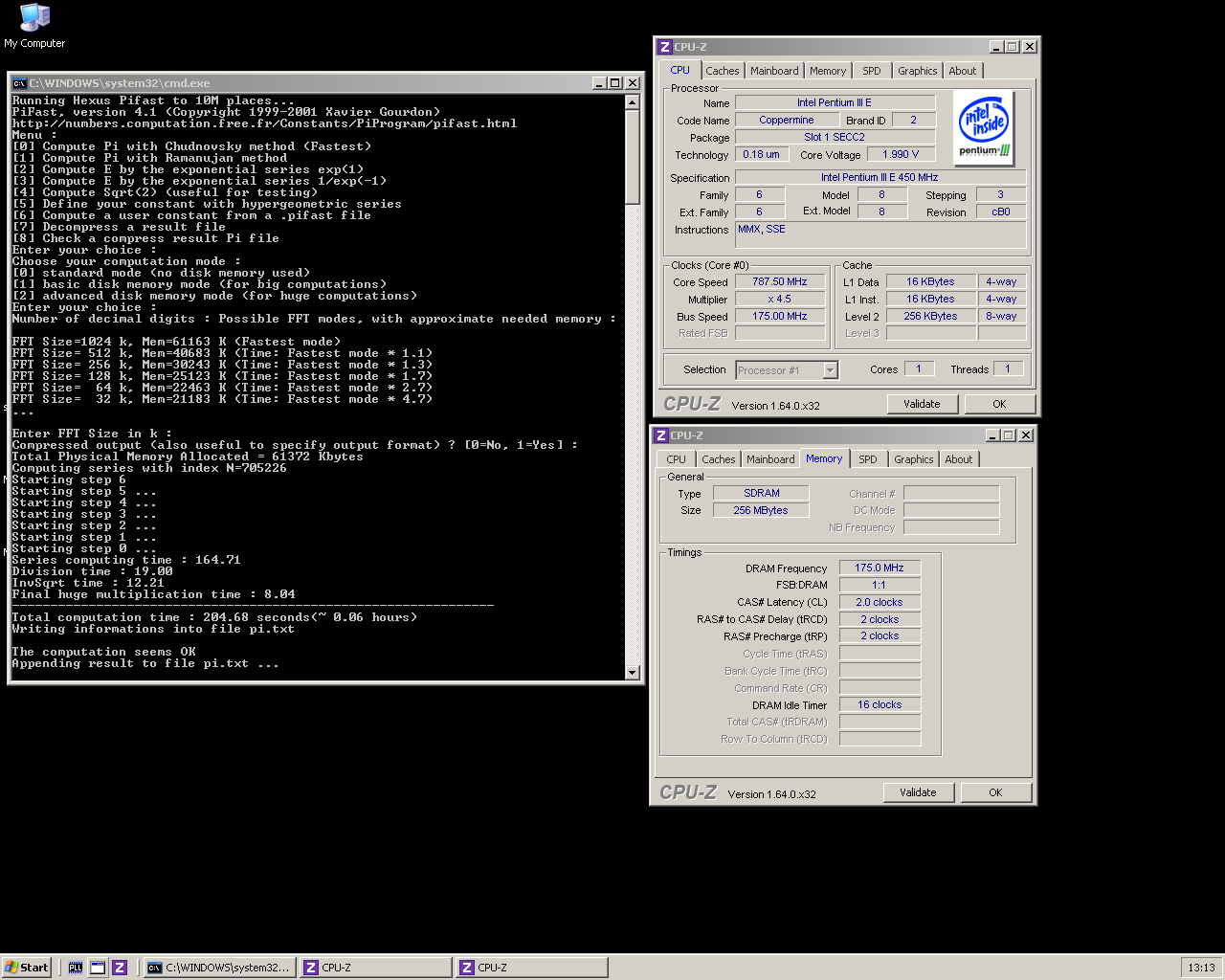The width and height of the screenshot is (1225, 980).
Task: Click PuTTY quick launch icon in taskbar
Action: click(76, 968)
